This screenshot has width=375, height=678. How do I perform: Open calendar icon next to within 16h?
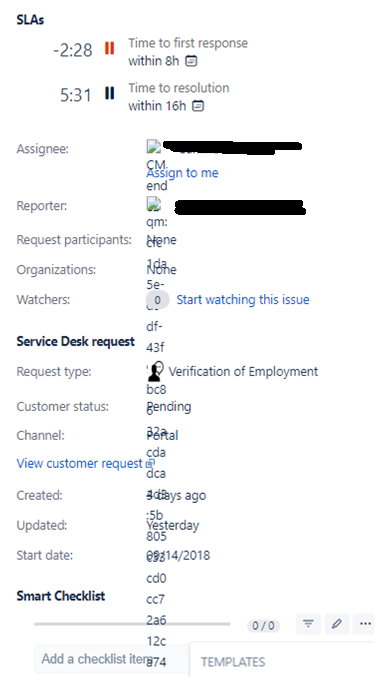pyautogui.click(x=198, y=106)
